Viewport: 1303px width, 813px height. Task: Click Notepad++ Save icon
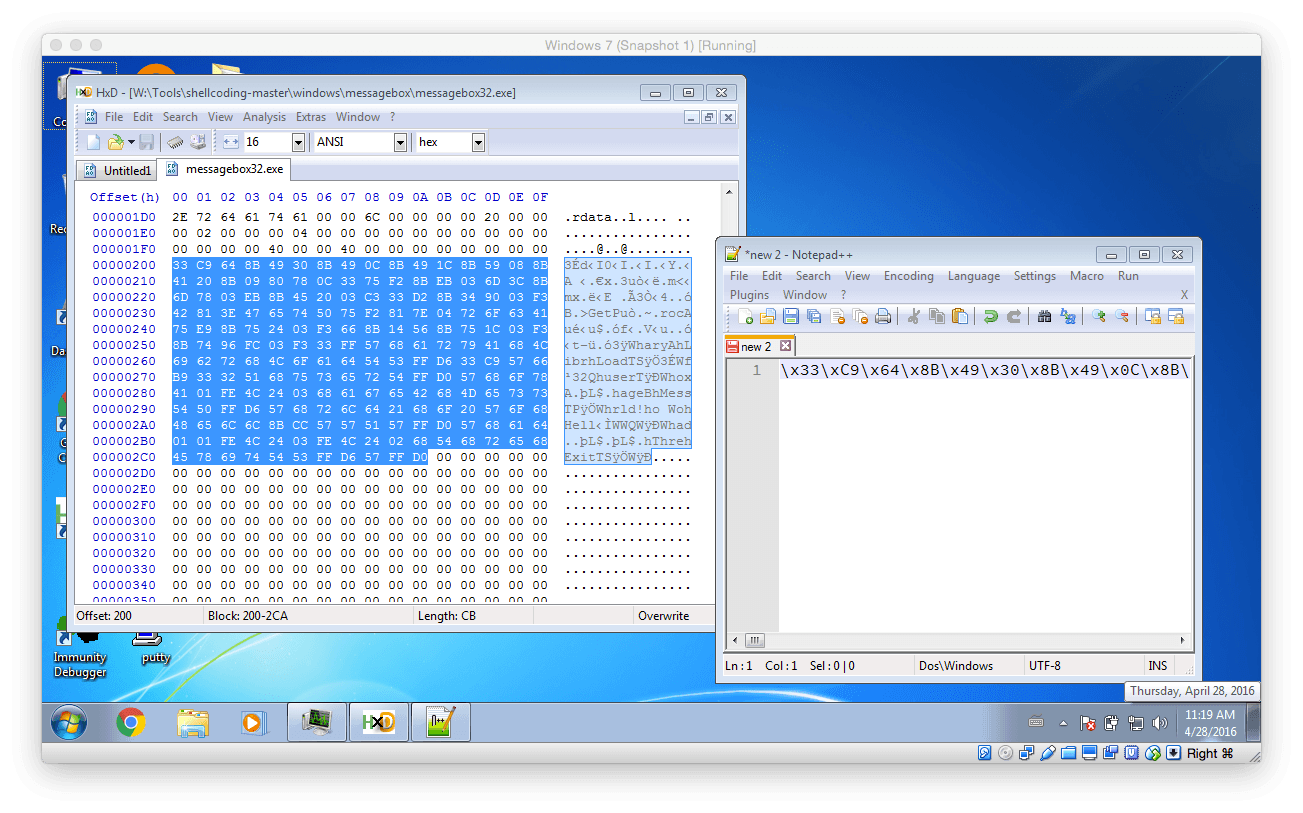click(790, 317)
